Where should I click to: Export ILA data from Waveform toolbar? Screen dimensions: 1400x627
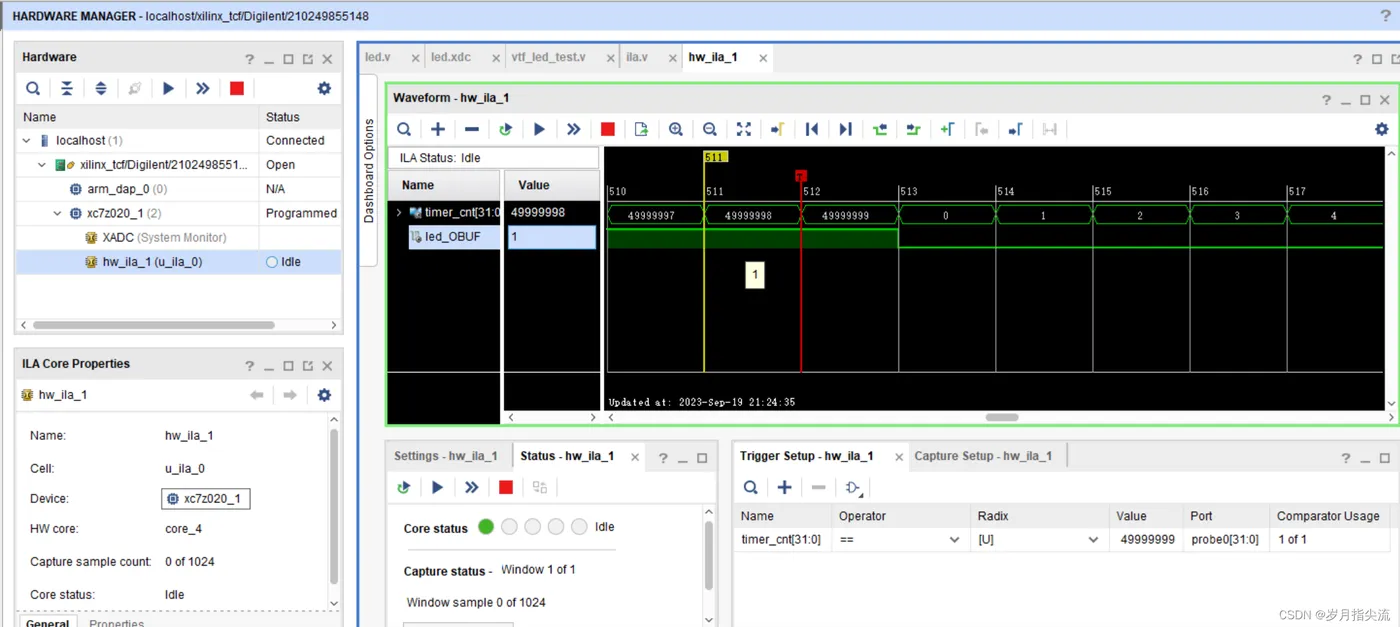click(x=642, y=129)
